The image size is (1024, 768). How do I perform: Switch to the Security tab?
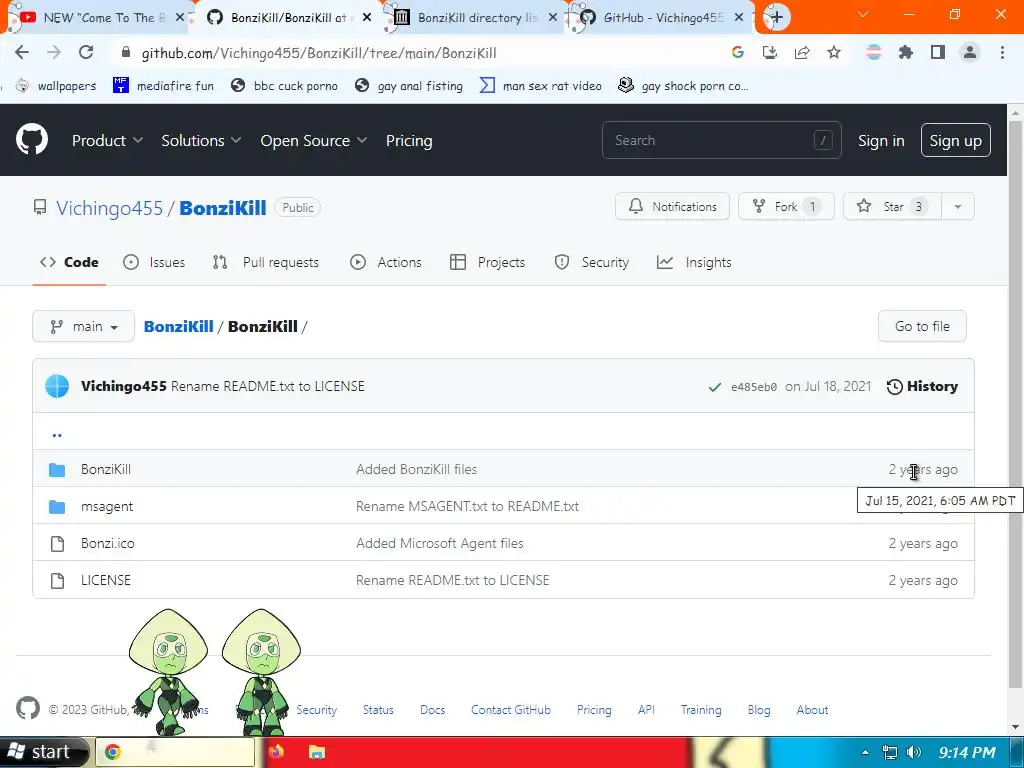pyautogui.click(x=592, y=262)
